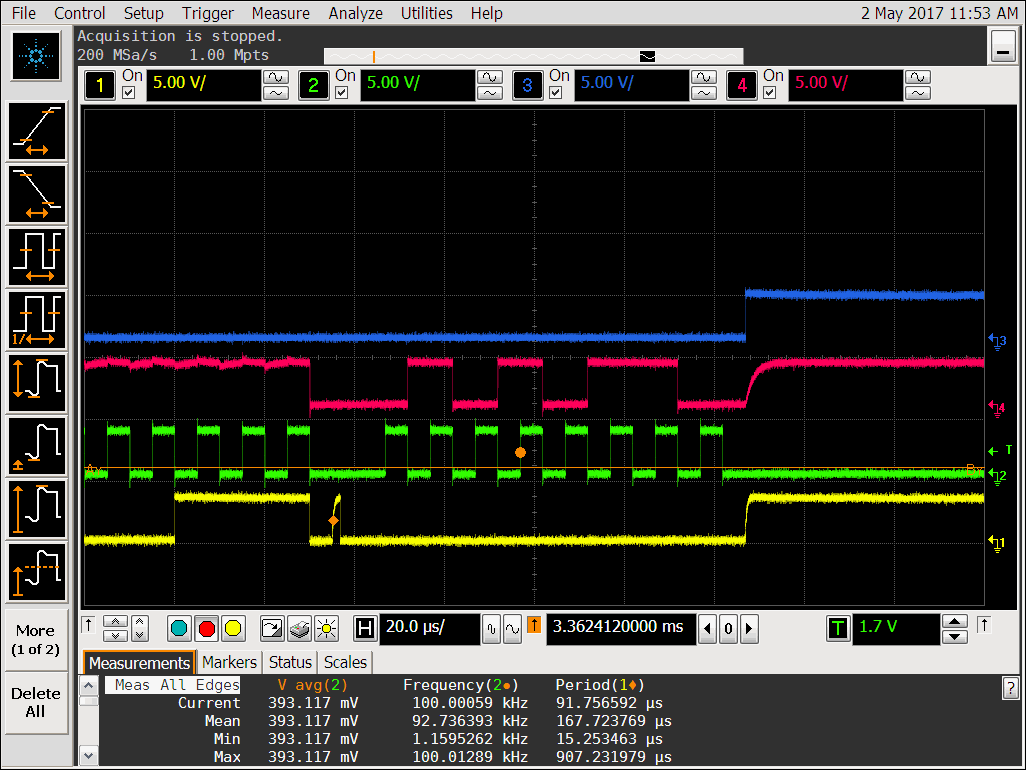Toggle channel 4 On checkbox
This screenshot has width=1026, height=770.
pos(770,93)
